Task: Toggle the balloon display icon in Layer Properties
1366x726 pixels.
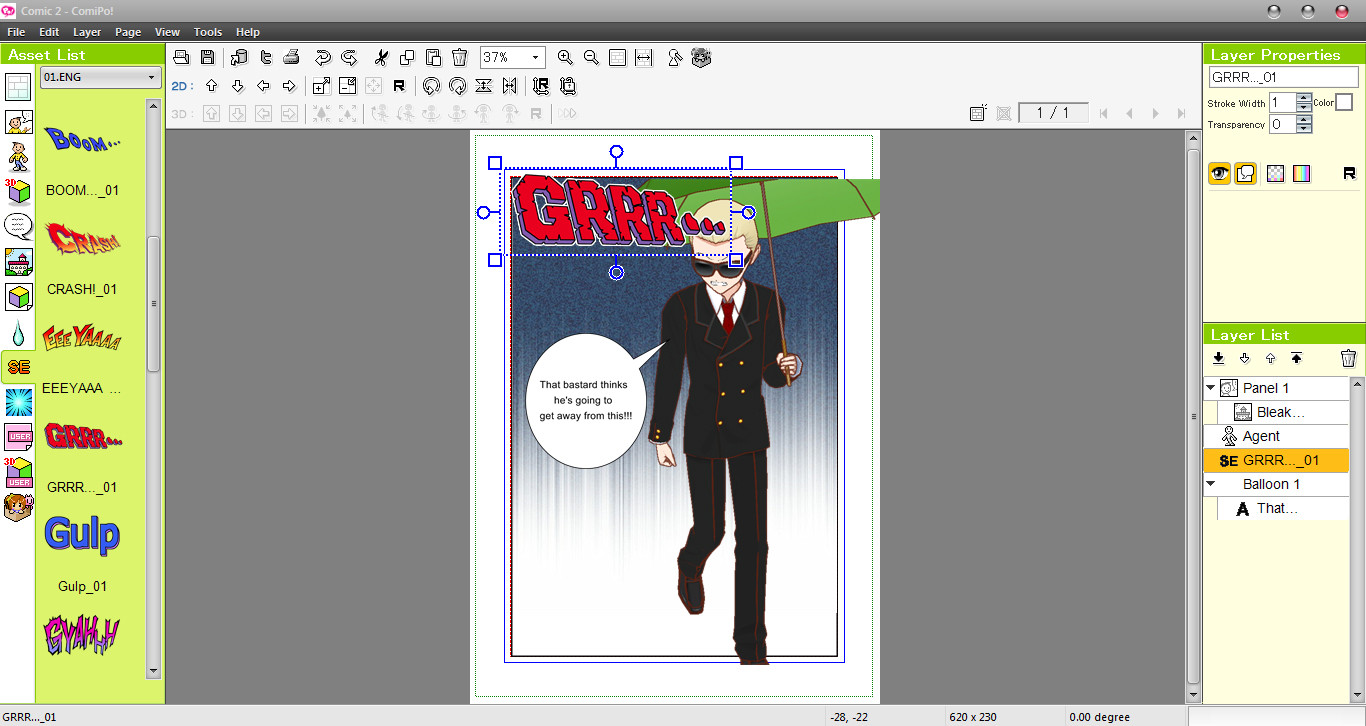Action: point(1245,173)
